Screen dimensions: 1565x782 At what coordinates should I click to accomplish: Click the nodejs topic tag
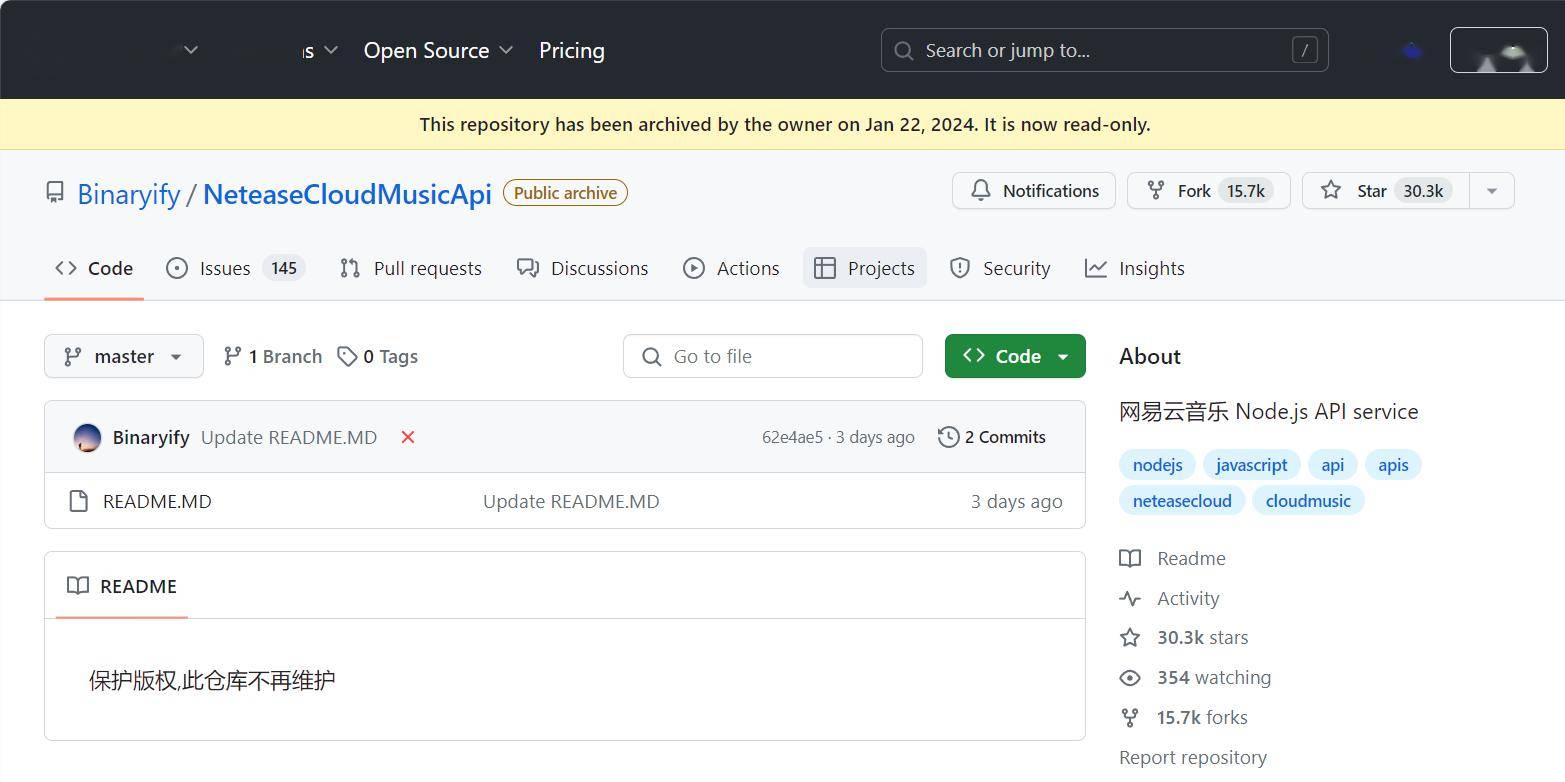coord(1157,465)
